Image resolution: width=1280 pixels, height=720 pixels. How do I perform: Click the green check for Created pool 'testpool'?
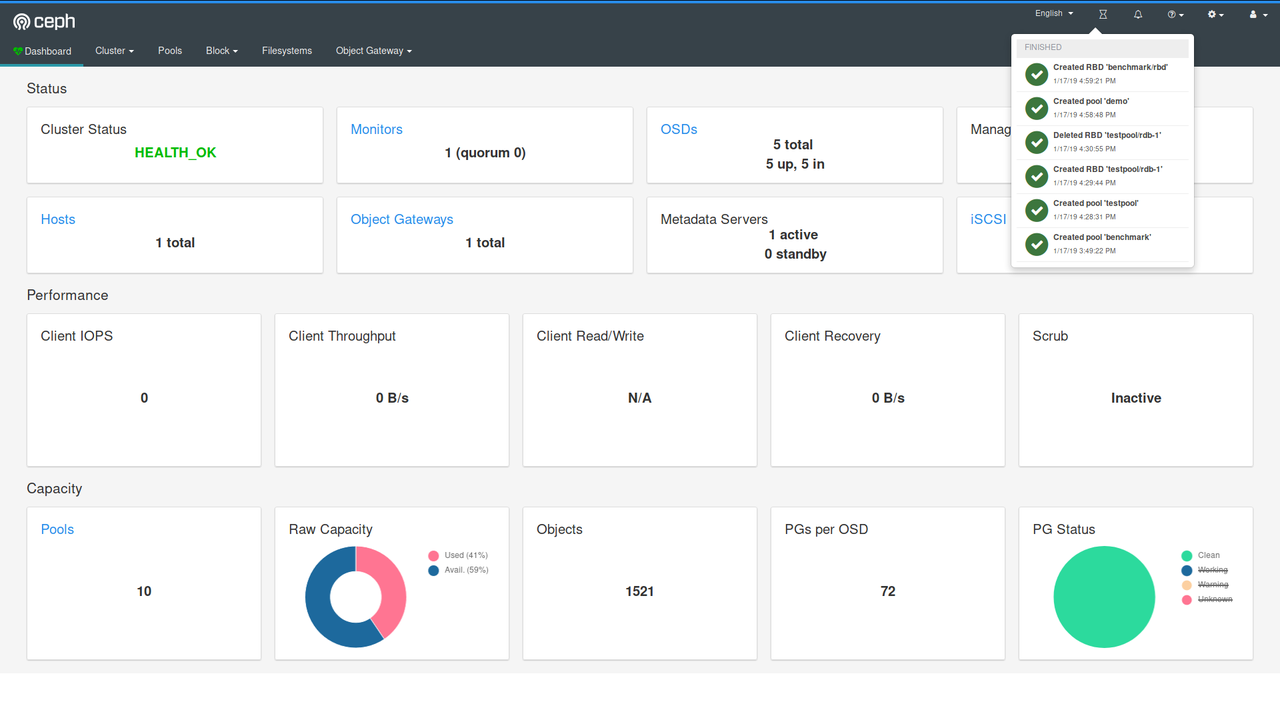click(x=1037, y=210)
